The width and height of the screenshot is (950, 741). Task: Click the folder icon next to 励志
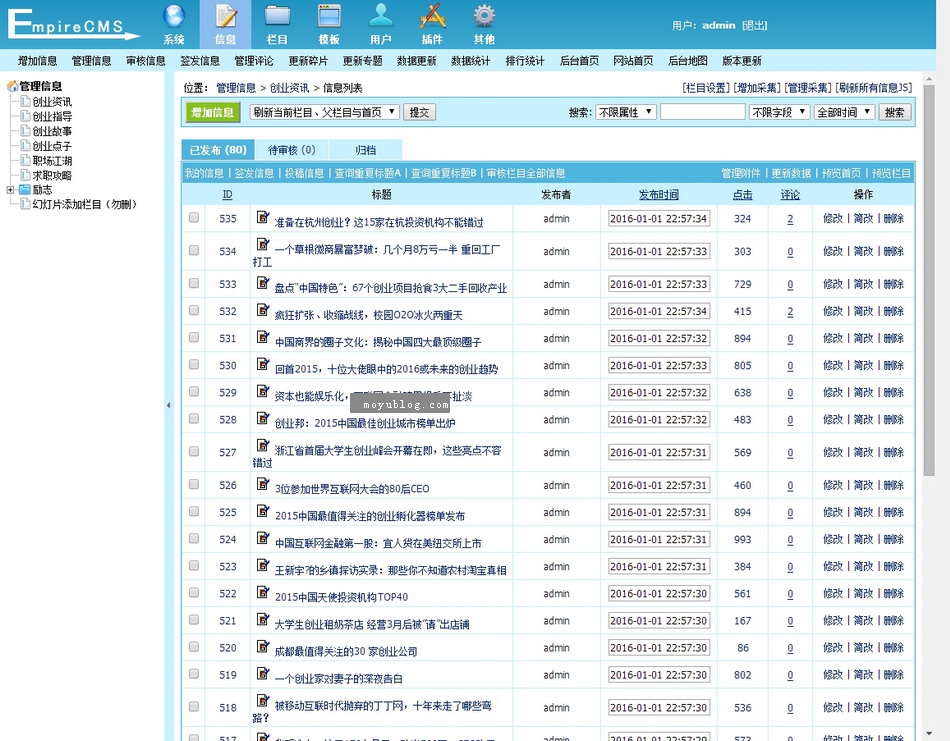25,190
